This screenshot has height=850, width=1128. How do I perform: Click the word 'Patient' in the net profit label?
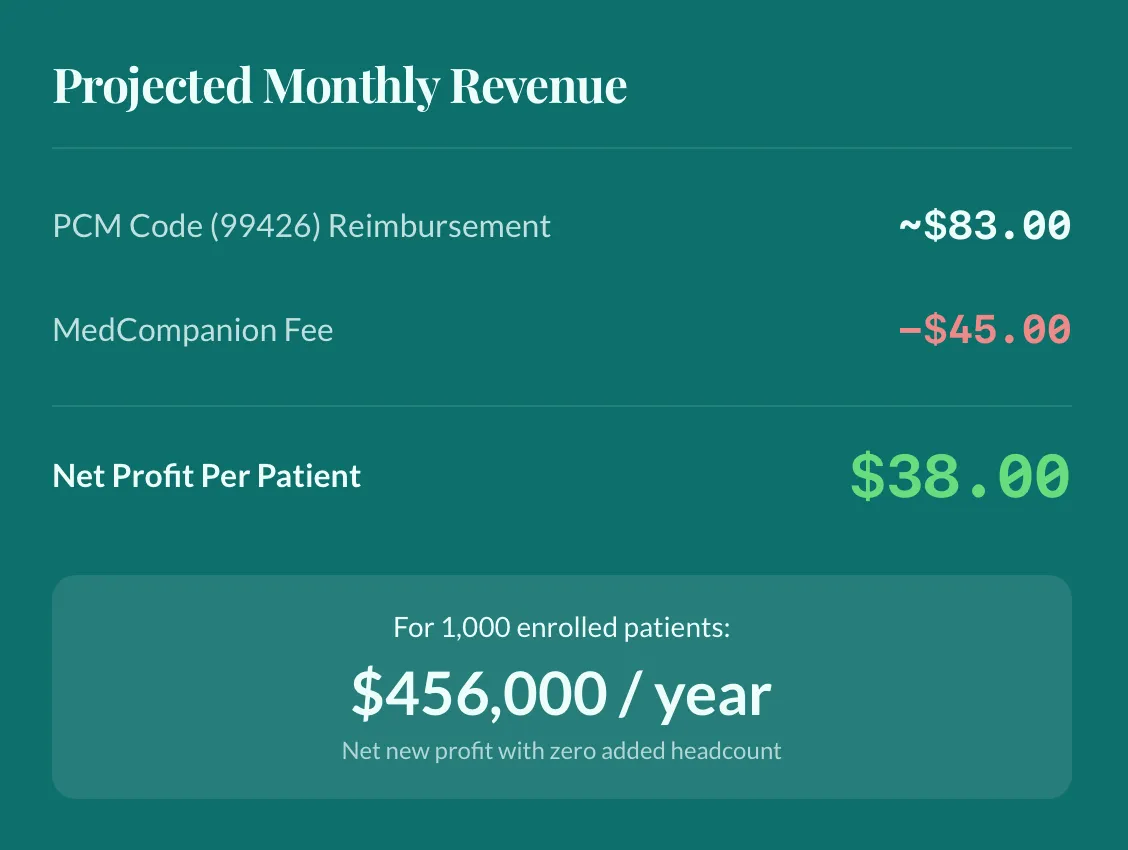point(309,476)
